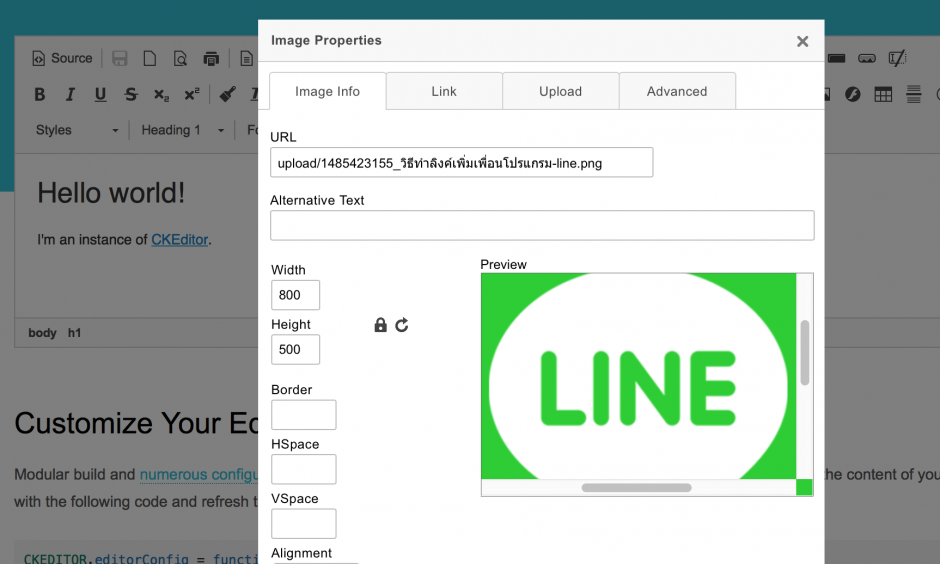
Task: Open the Styles dropdown
Action: pyautogui.click(x=76, y=130)
